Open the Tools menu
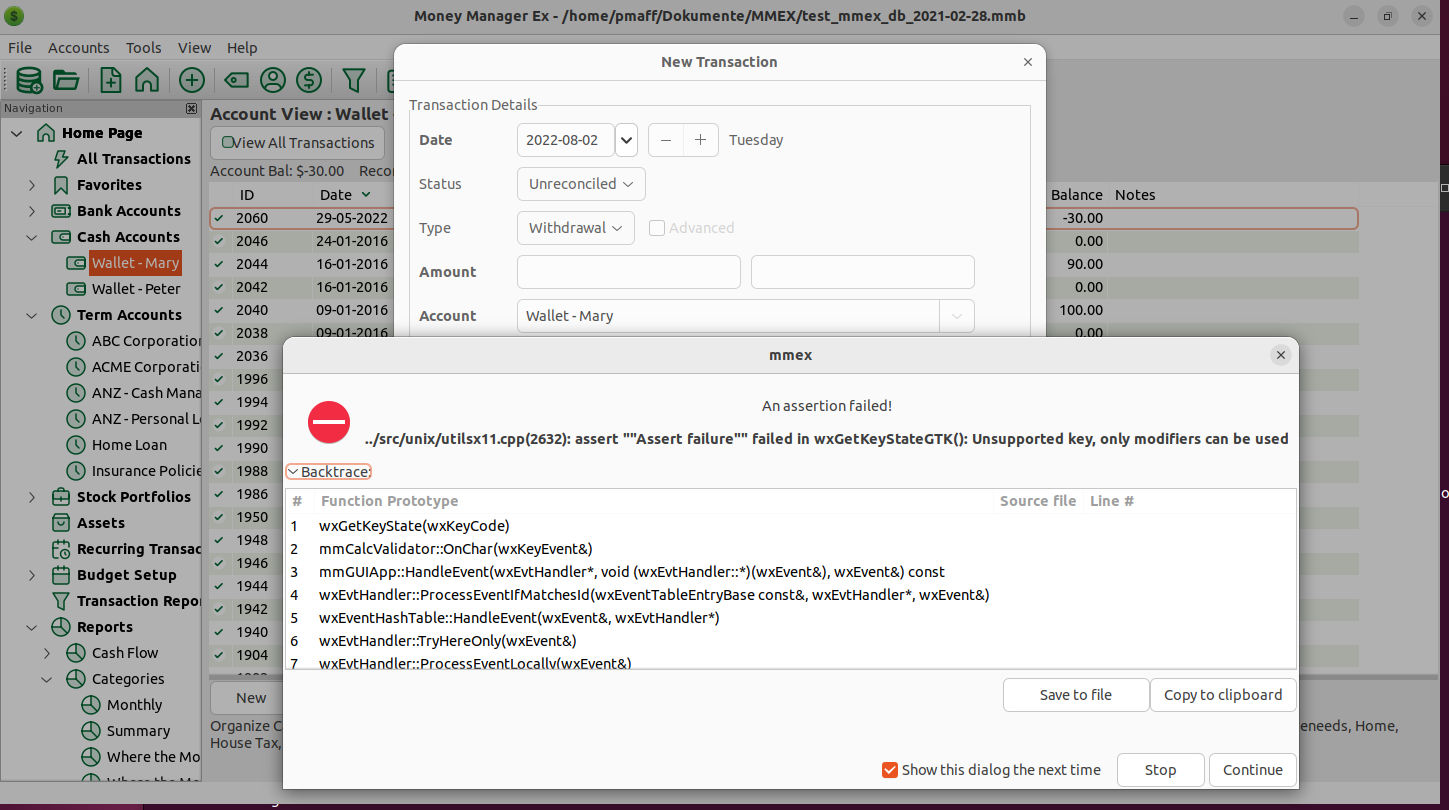This screenshot has width=1449, height=810. [x=143, y=47]
